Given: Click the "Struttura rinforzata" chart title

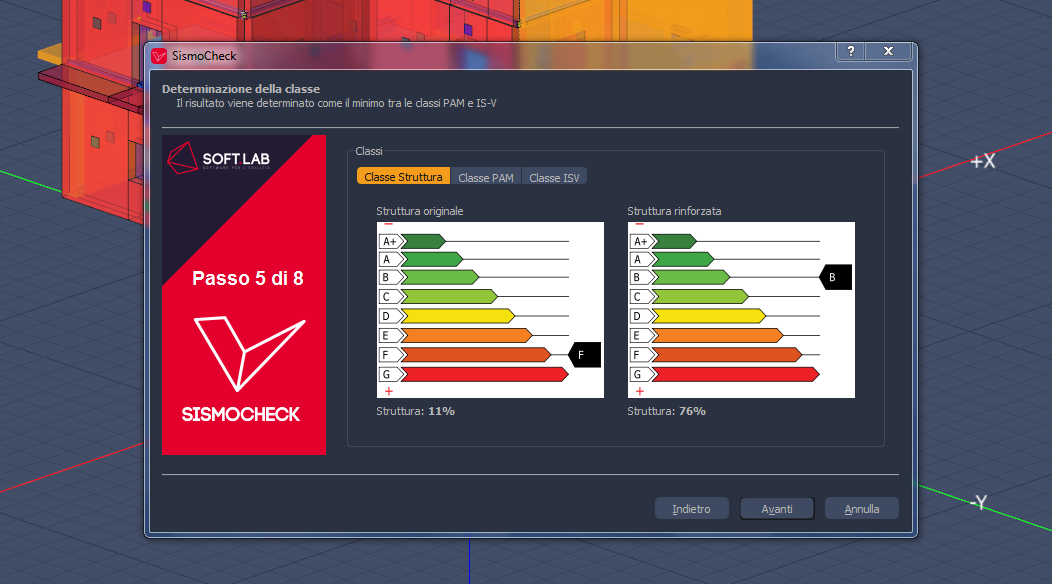Looking at the screenshot, I should tap(674, 211).
